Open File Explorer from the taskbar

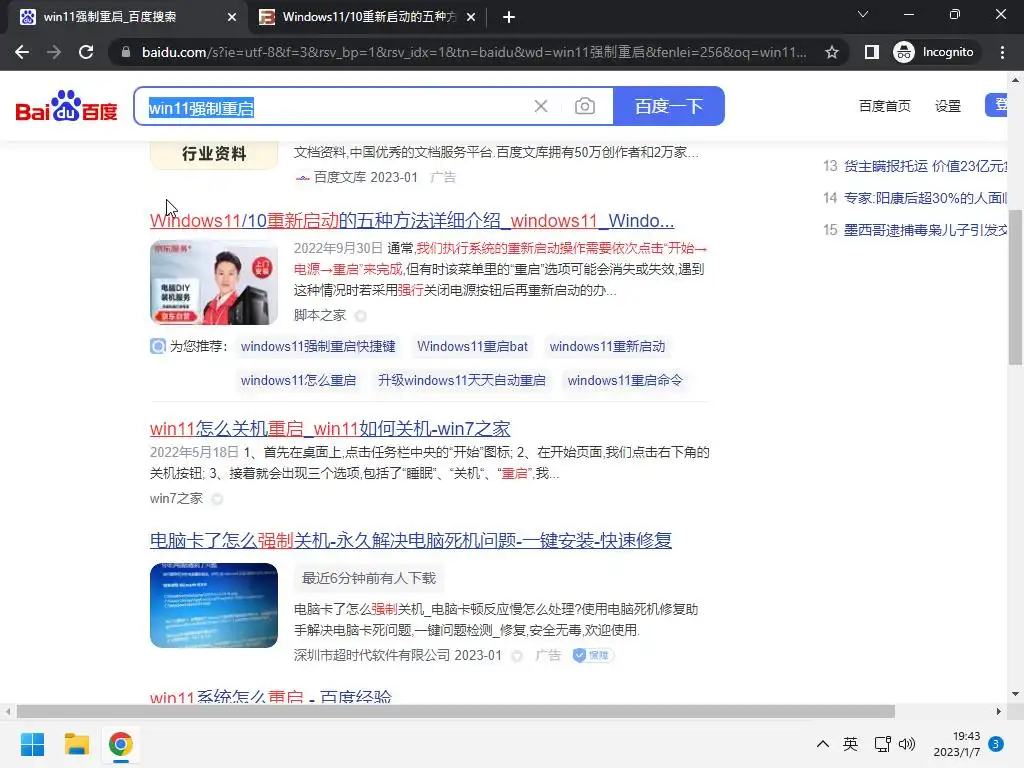pyautogui.click(x=76, y=744)
